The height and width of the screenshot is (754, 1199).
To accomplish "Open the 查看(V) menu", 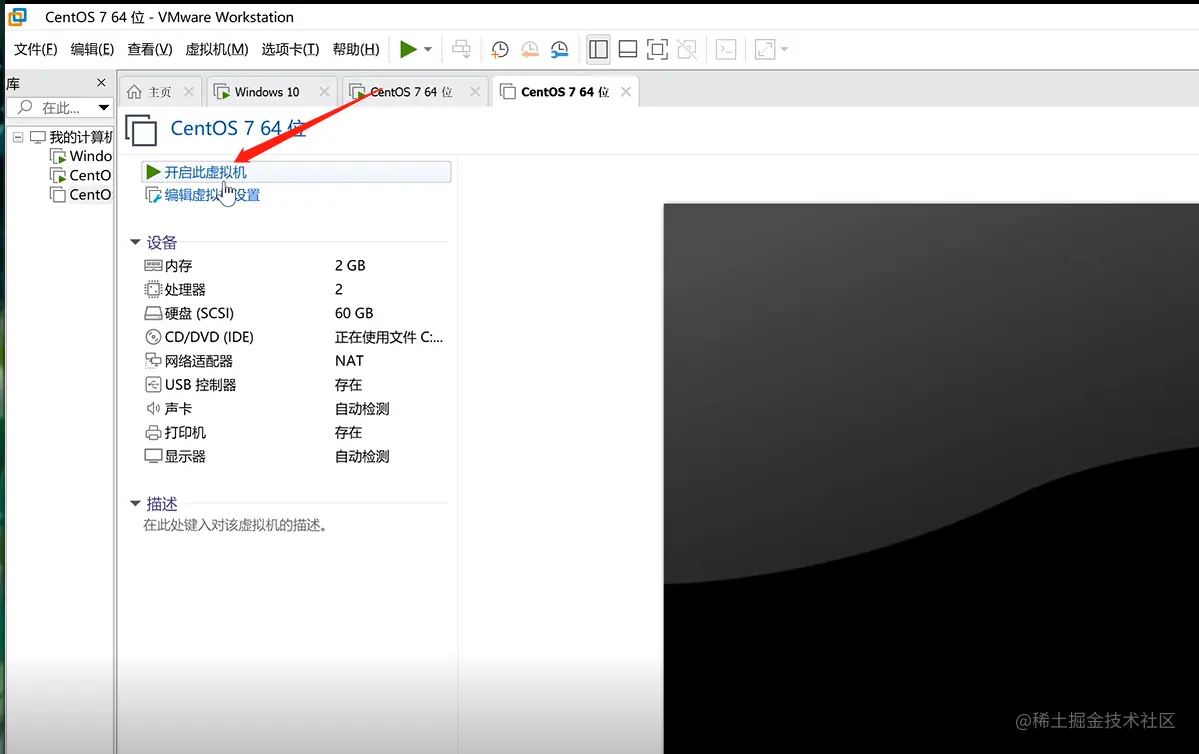I will click(x=150, y=50).
